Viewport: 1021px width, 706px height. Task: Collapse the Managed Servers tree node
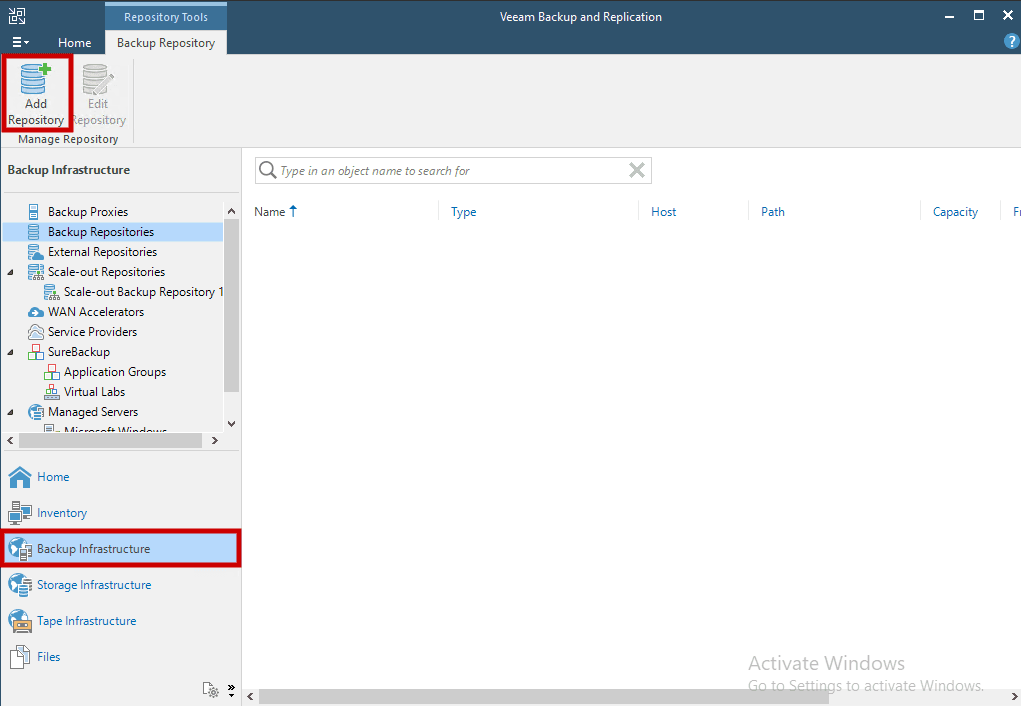(10, 411)
